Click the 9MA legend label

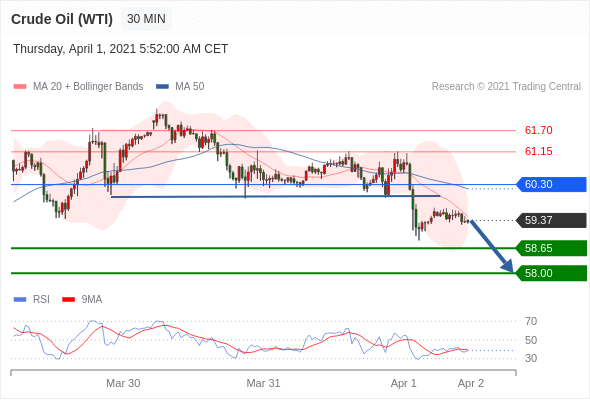point(92,300)
